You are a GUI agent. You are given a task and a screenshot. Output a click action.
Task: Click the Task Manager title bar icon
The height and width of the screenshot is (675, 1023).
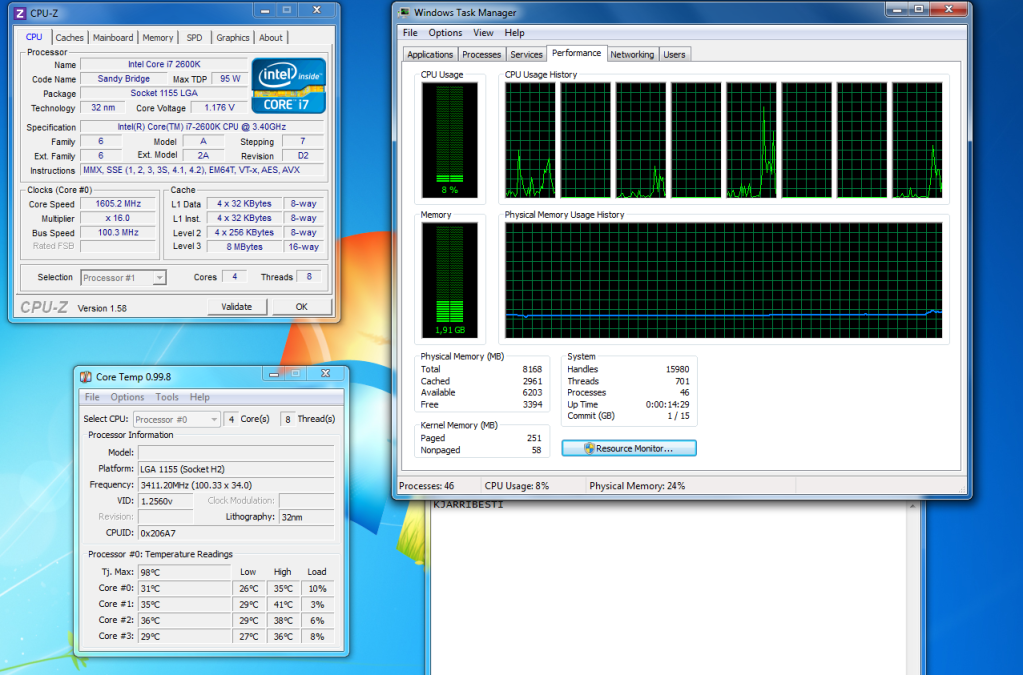(404, 12)
